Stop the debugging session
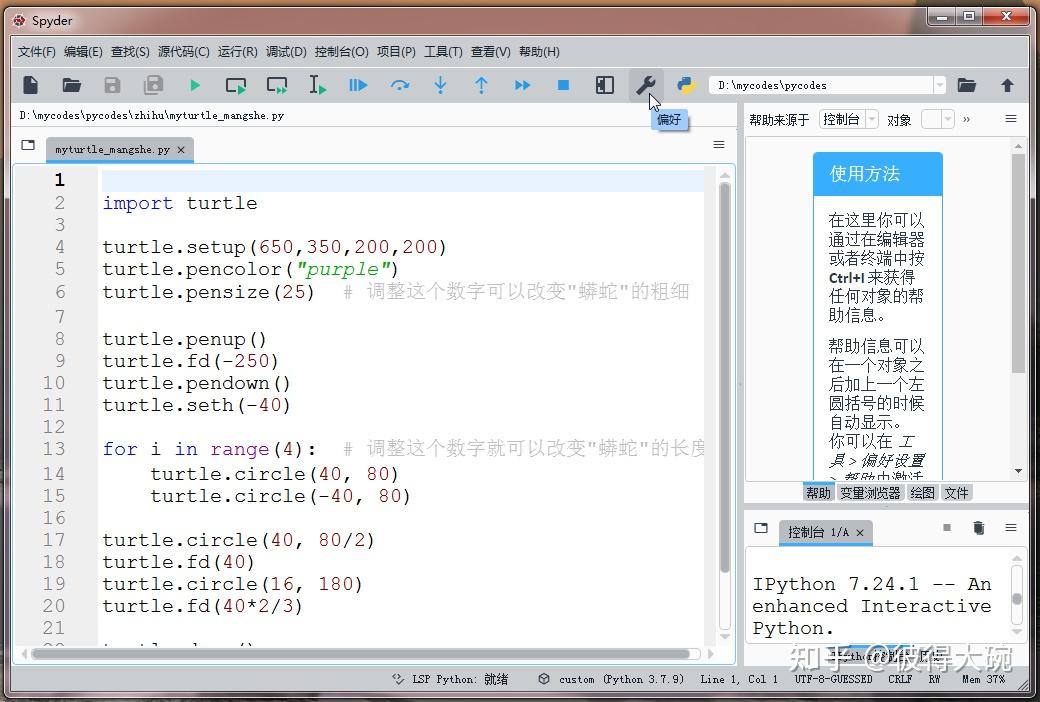Screen dimensions: 1040x702 563,85
